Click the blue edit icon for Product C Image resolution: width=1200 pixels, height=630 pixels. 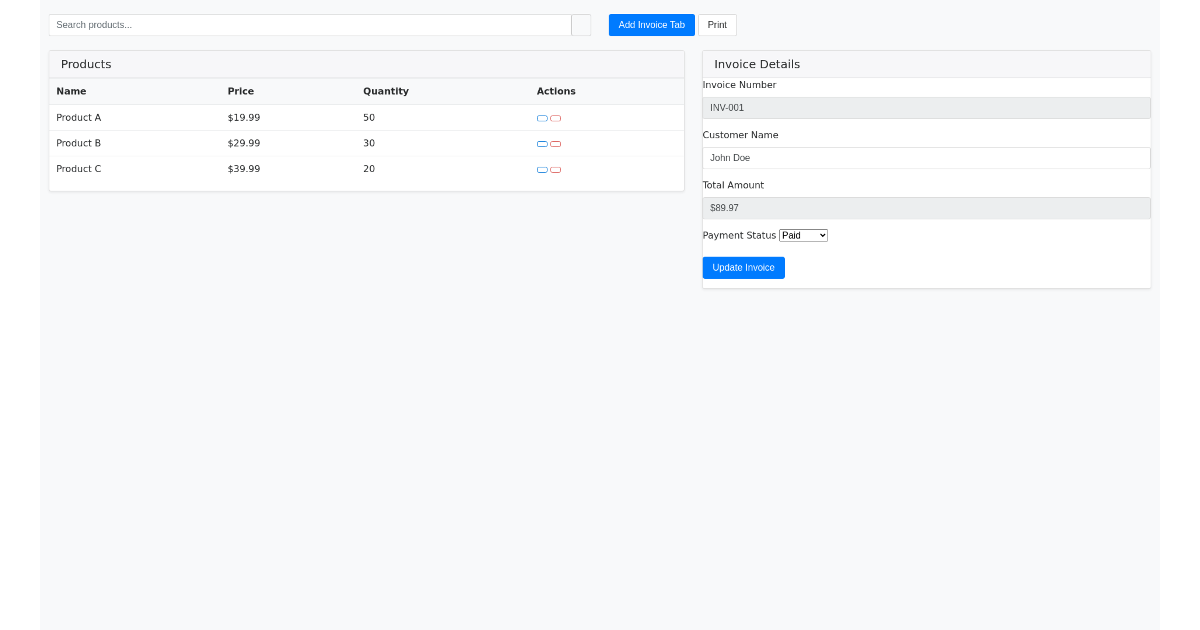click(x=541, y=169)
